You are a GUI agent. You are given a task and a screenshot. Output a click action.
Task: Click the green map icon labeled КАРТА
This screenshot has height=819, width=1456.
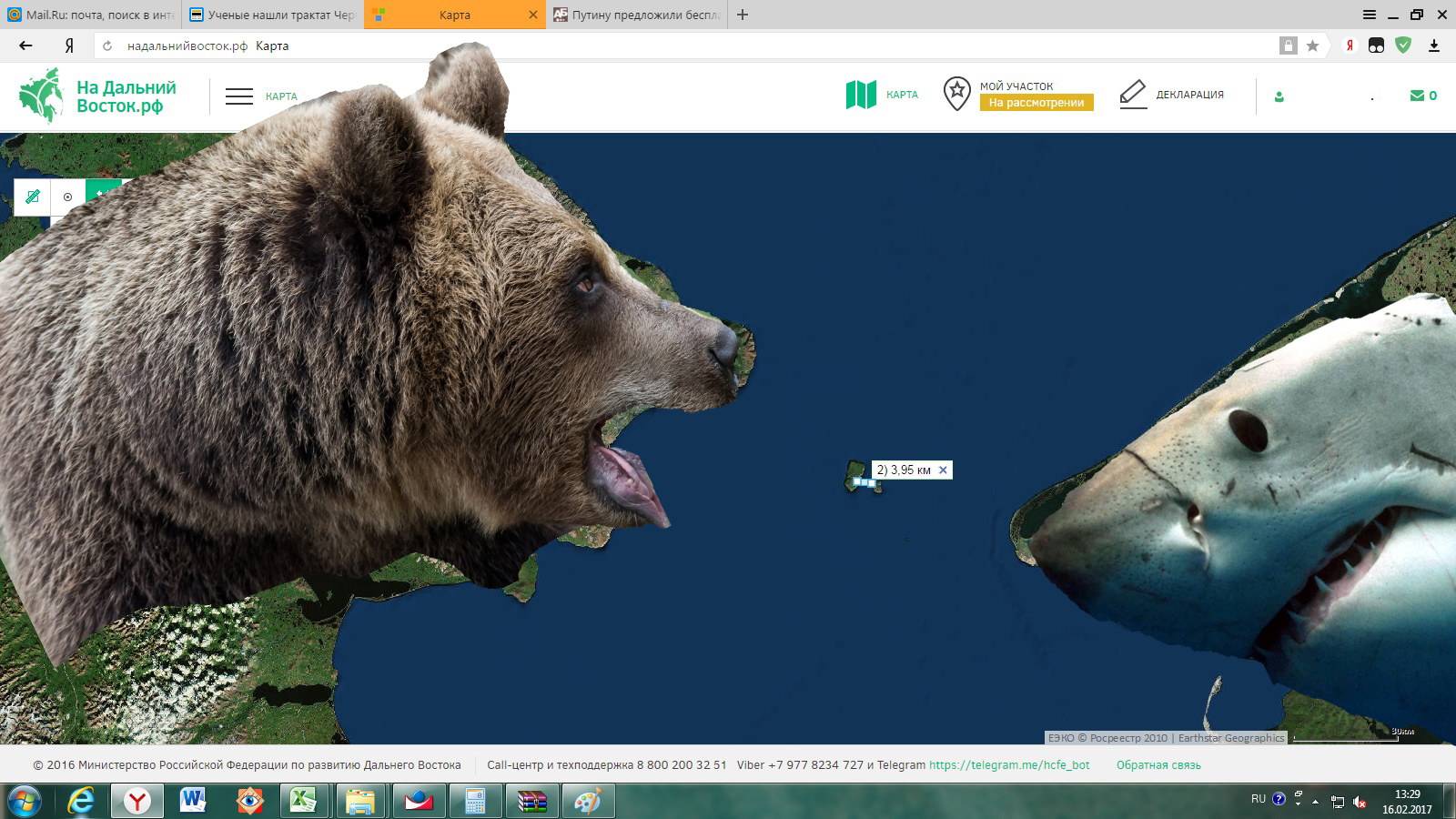861,95
